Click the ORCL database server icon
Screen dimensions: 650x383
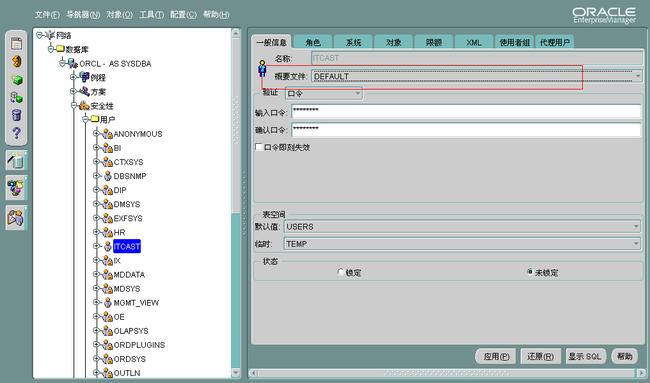pos(73,63)
